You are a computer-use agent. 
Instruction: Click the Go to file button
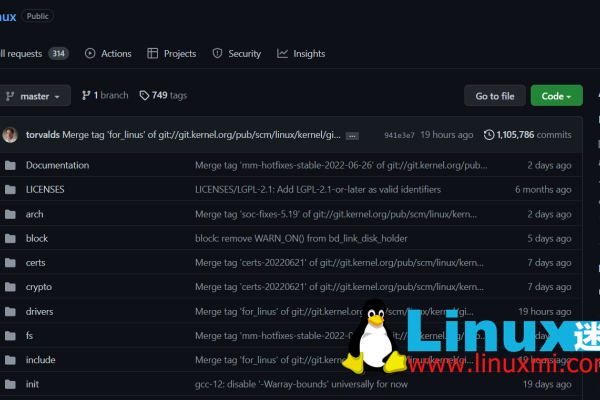[495, 96]
